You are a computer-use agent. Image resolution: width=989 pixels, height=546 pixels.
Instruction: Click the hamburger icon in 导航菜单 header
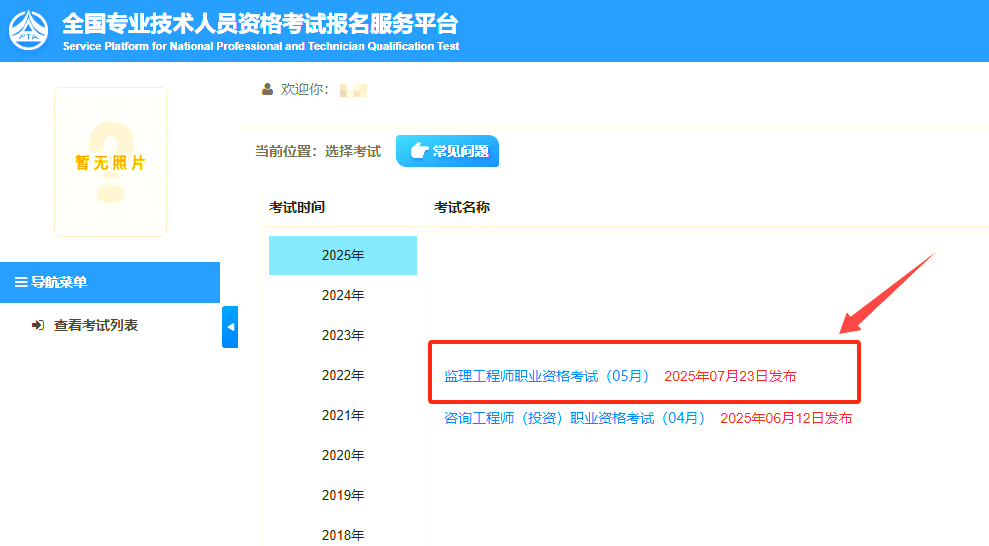coord(21,283)
